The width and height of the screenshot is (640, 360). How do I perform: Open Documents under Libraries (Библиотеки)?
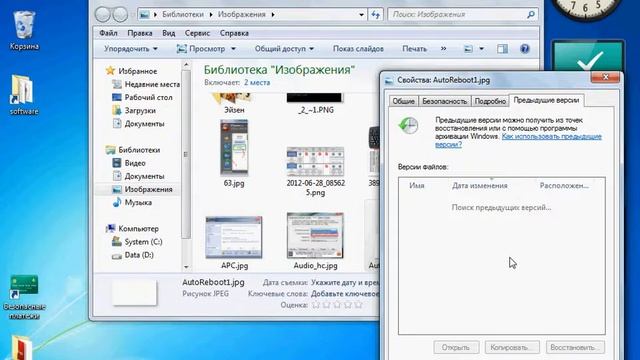(x=138, y=176)
